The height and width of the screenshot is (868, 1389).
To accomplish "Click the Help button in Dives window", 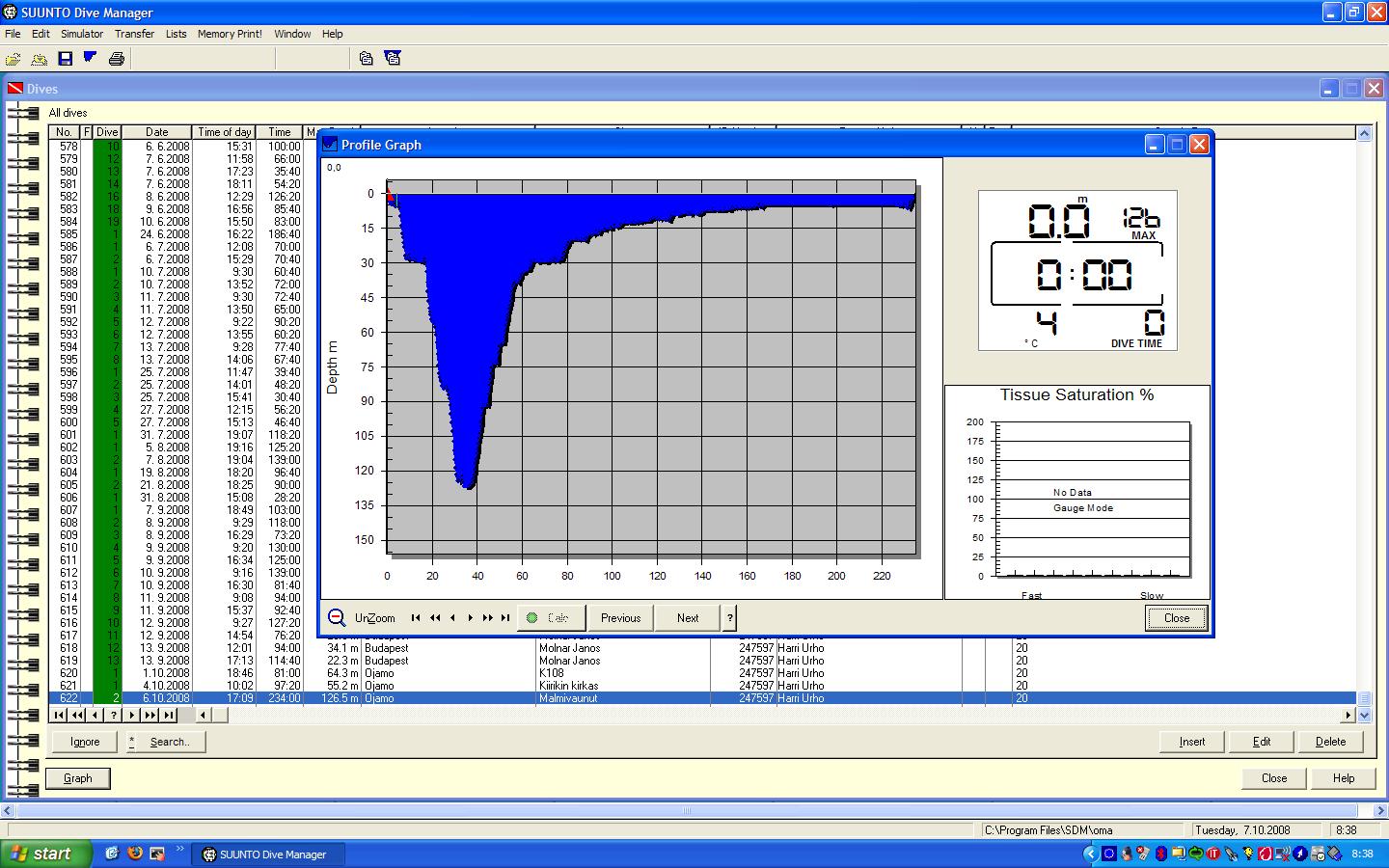I will pyautogui.click(x=1344, y=778).
